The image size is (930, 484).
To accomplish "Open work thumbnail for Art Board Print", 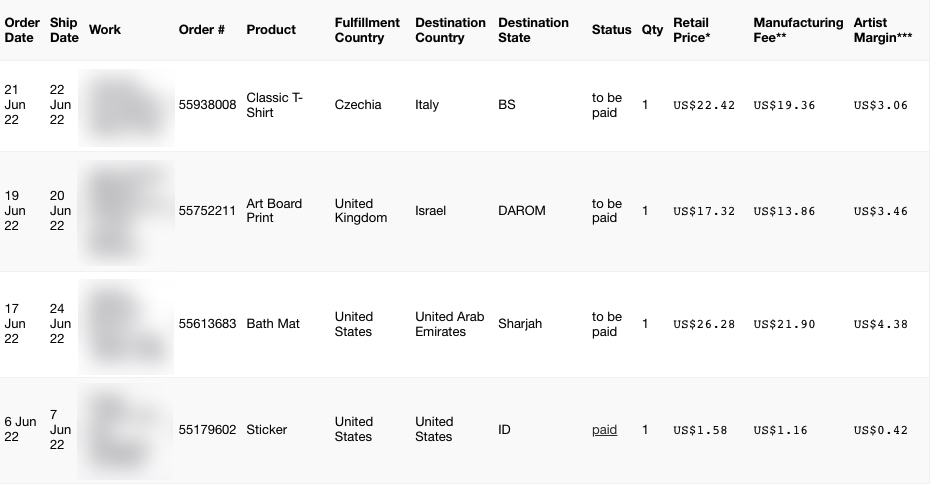I will coord(126,212).
